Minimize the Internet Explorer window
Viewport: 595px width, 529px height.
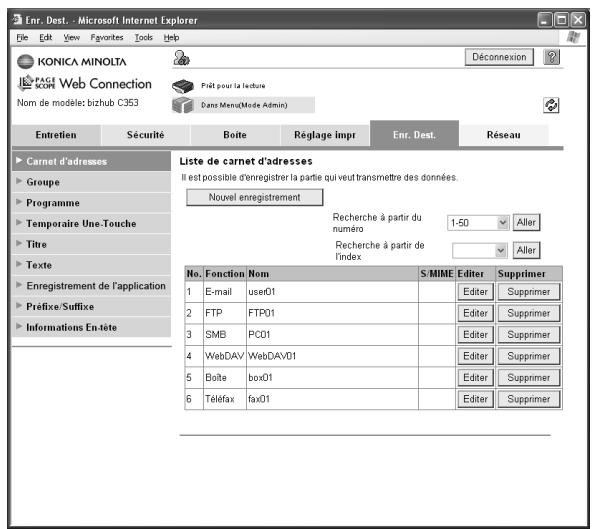545,20
